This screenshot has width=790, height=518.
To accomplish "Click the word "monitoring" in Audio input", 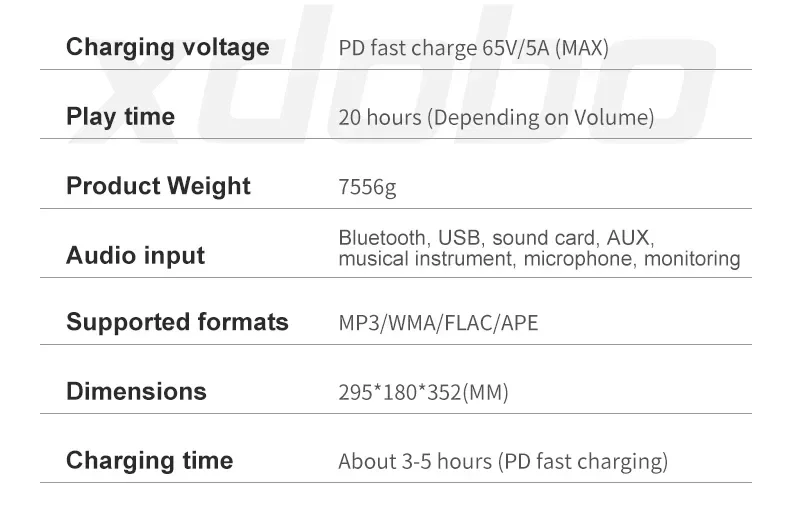I will 692,259.
